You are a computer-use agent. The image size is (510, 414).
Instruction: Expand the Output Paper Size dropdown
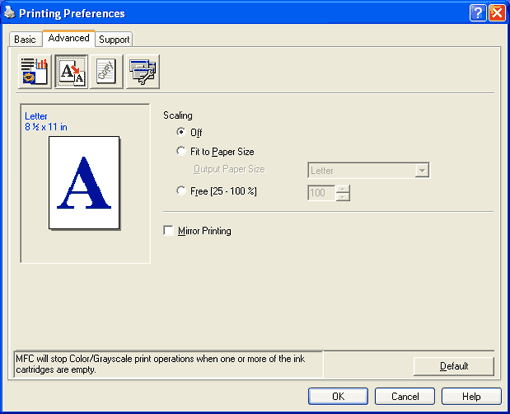(x=422, y=170)
